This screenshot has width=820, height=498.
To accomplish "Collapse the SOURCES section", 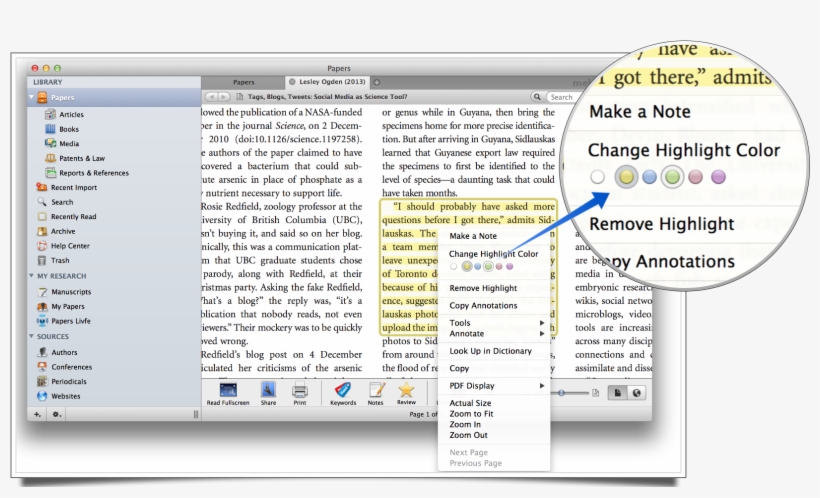I will point(31,336).
